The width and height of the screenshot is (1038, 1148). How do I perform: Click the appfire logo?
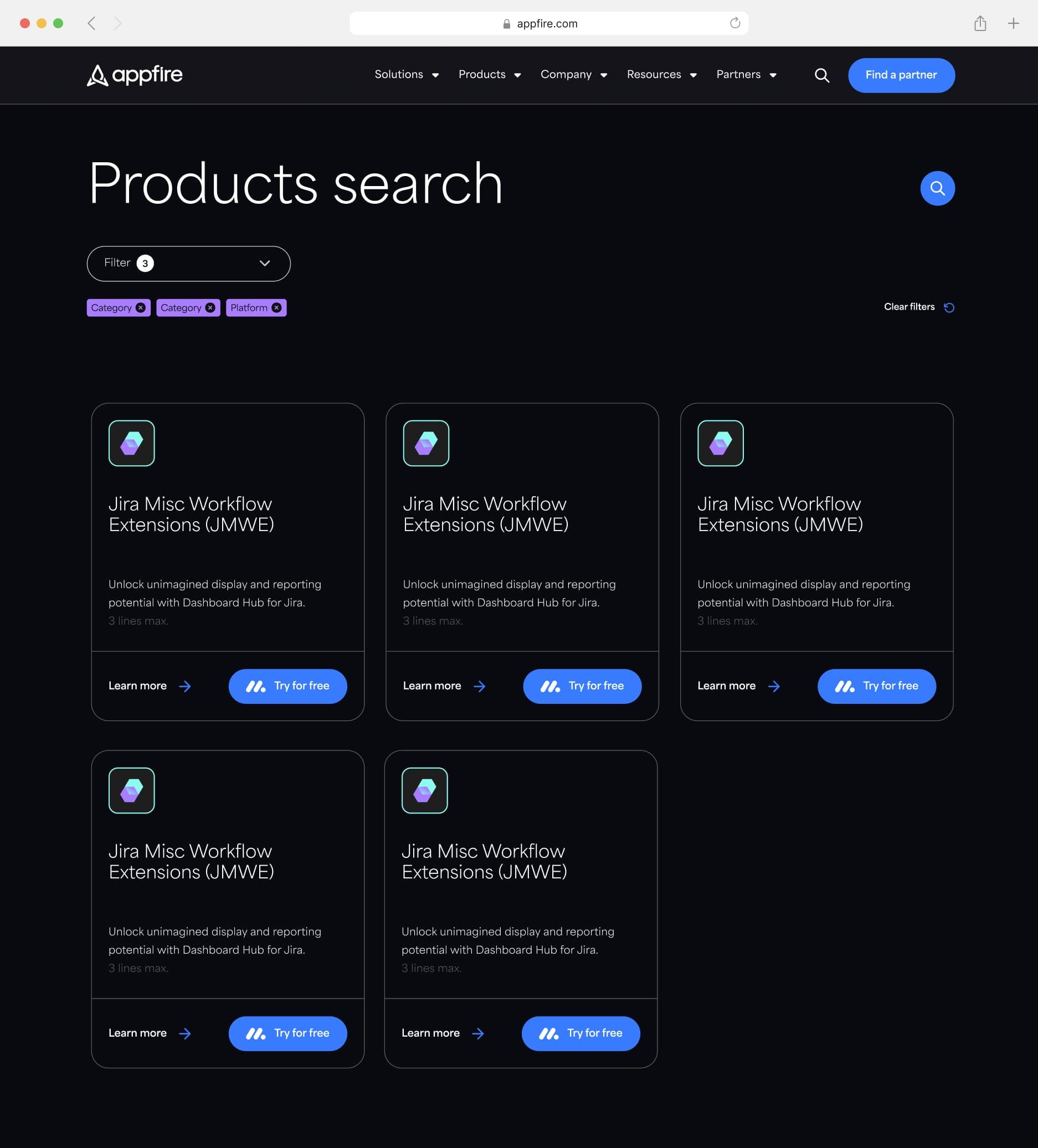pyautogui.click(x=135, y=75)
